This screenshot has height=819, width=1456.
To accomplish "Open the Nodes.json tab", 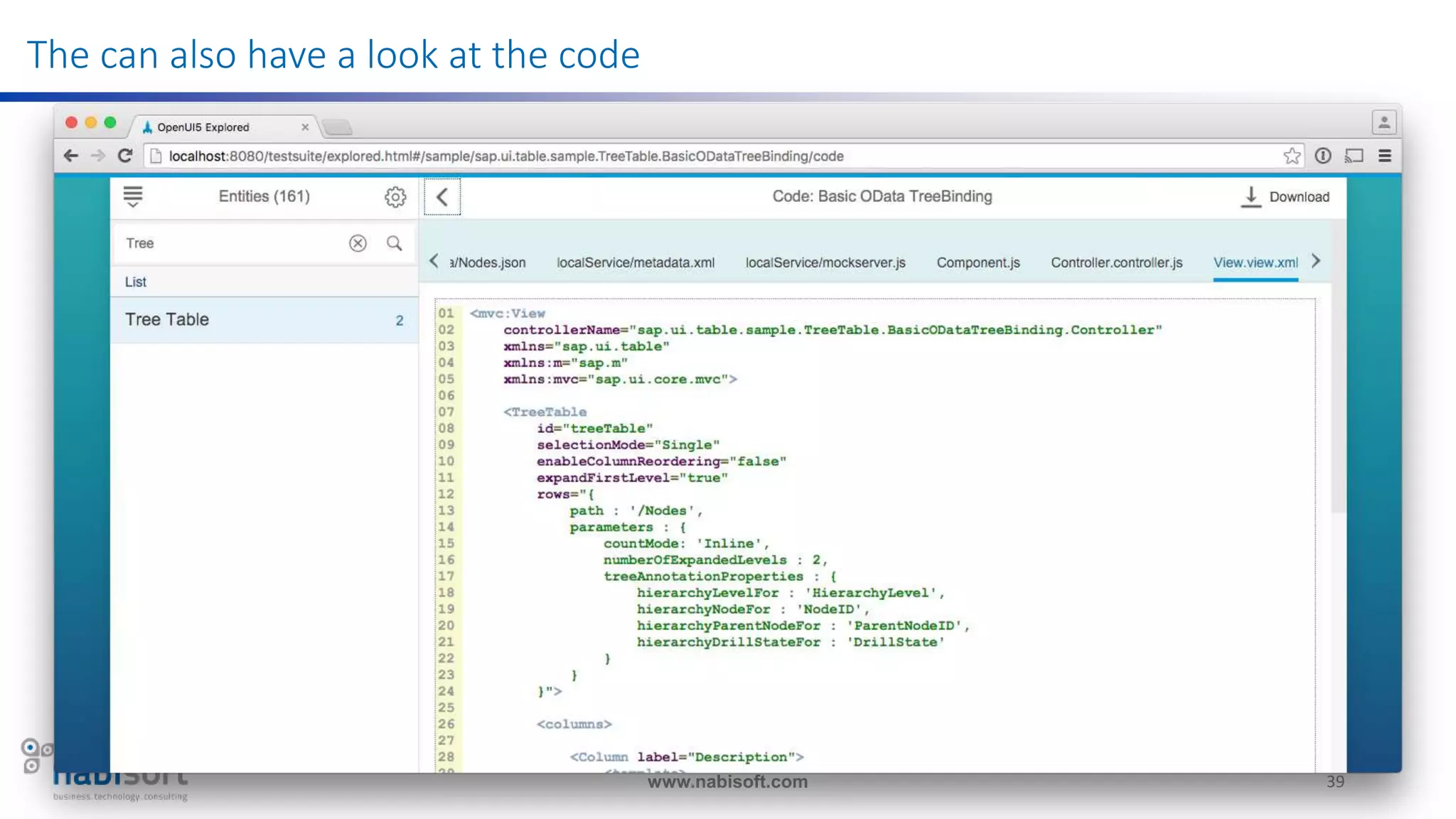I will click(x=488, y=262).
